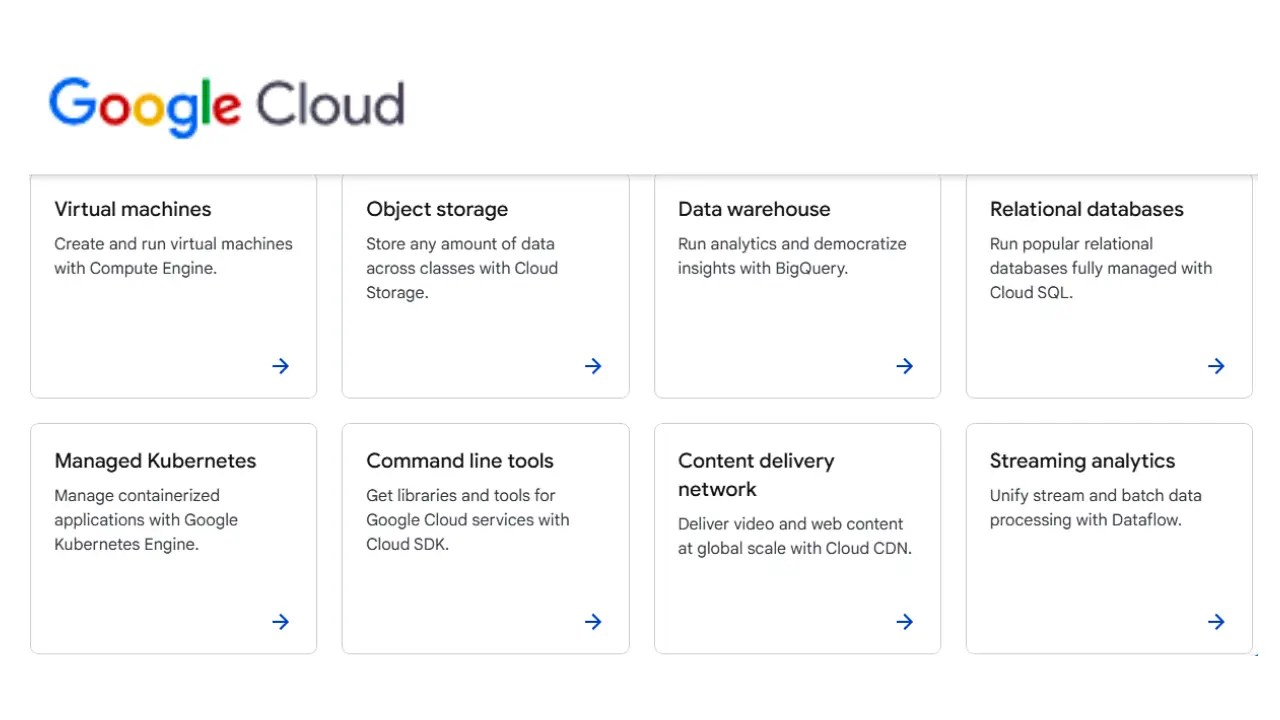Click the Virtual machines arrow icon
Screen dimensions: 1280x720
click(280, 366)
